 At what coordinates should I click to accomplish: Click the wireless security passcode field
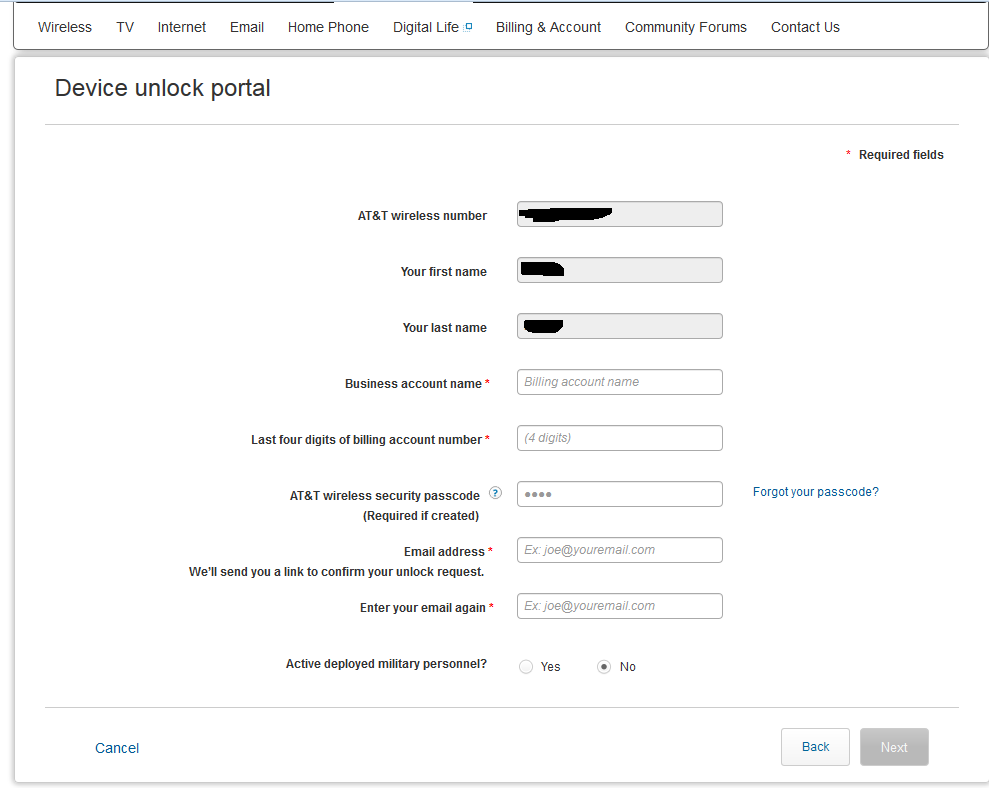click(619, 494)
